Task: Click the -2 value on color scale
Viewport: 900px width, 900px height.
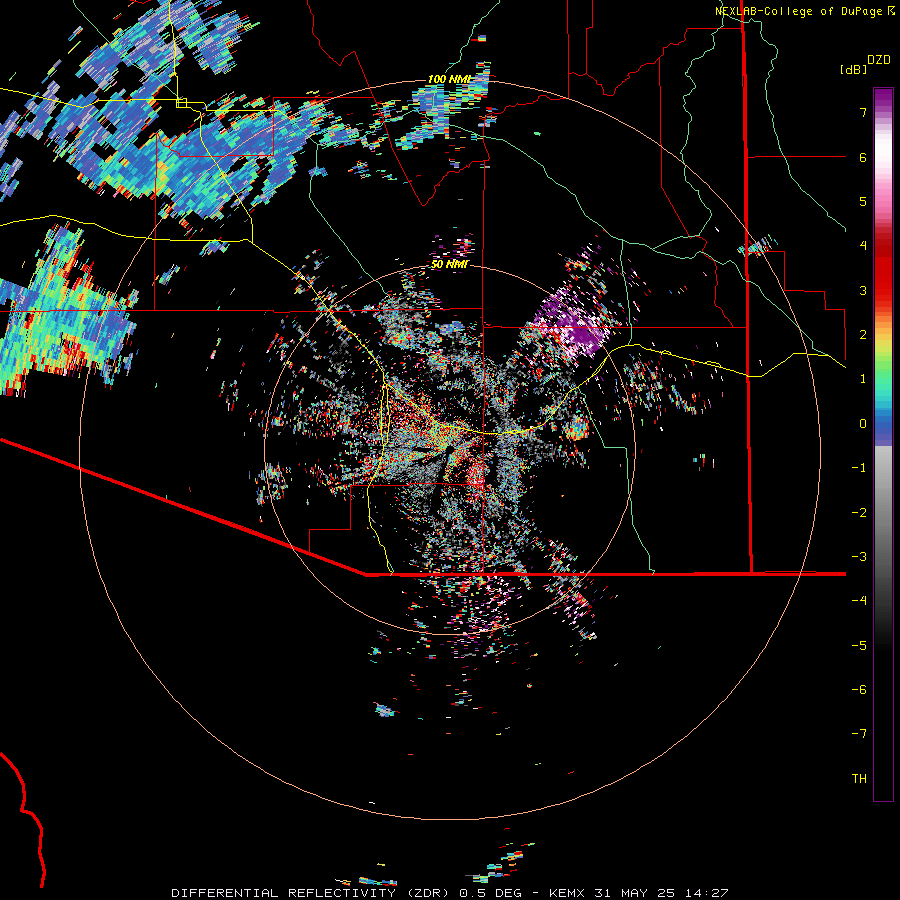Action: [x=859, y=513]
